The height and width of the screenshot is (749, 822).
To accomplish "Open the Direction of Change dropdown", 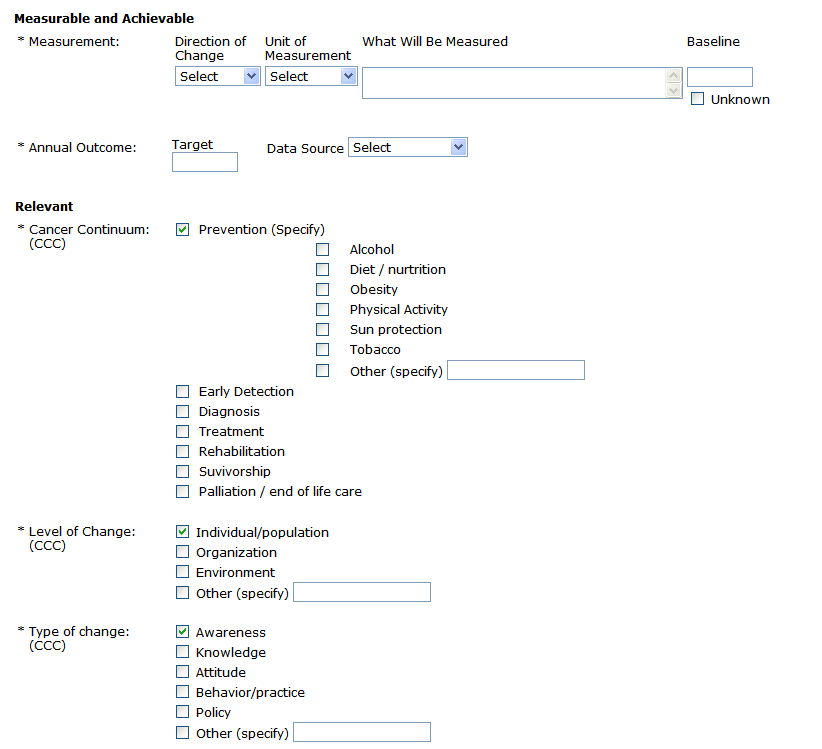I will [217, 76].
